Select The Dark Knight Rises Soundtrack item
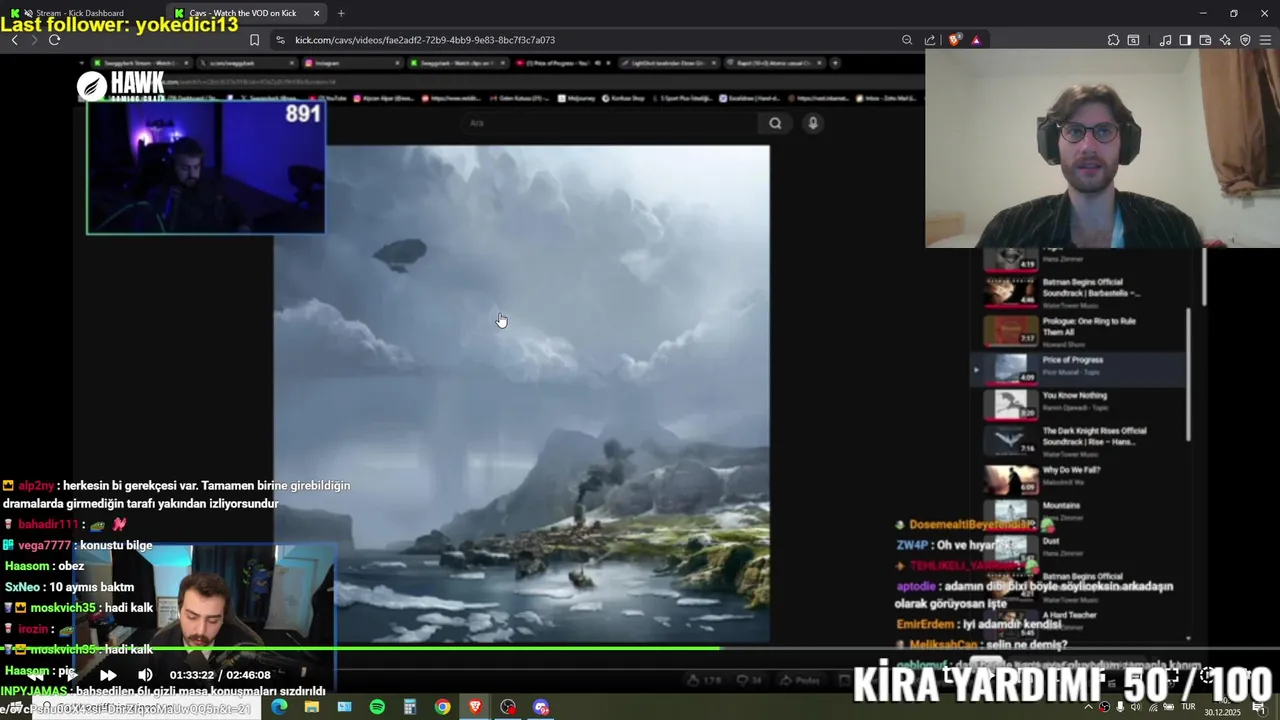The width and height of the screenshot is (1280, 720). (x=1078, y=440)
